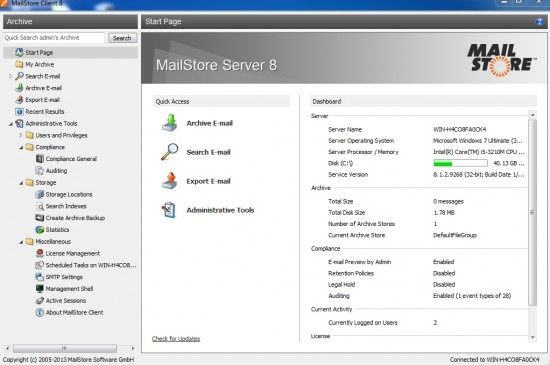
Task: Open SMTP Settings tree entry
Action: (64, 277)
